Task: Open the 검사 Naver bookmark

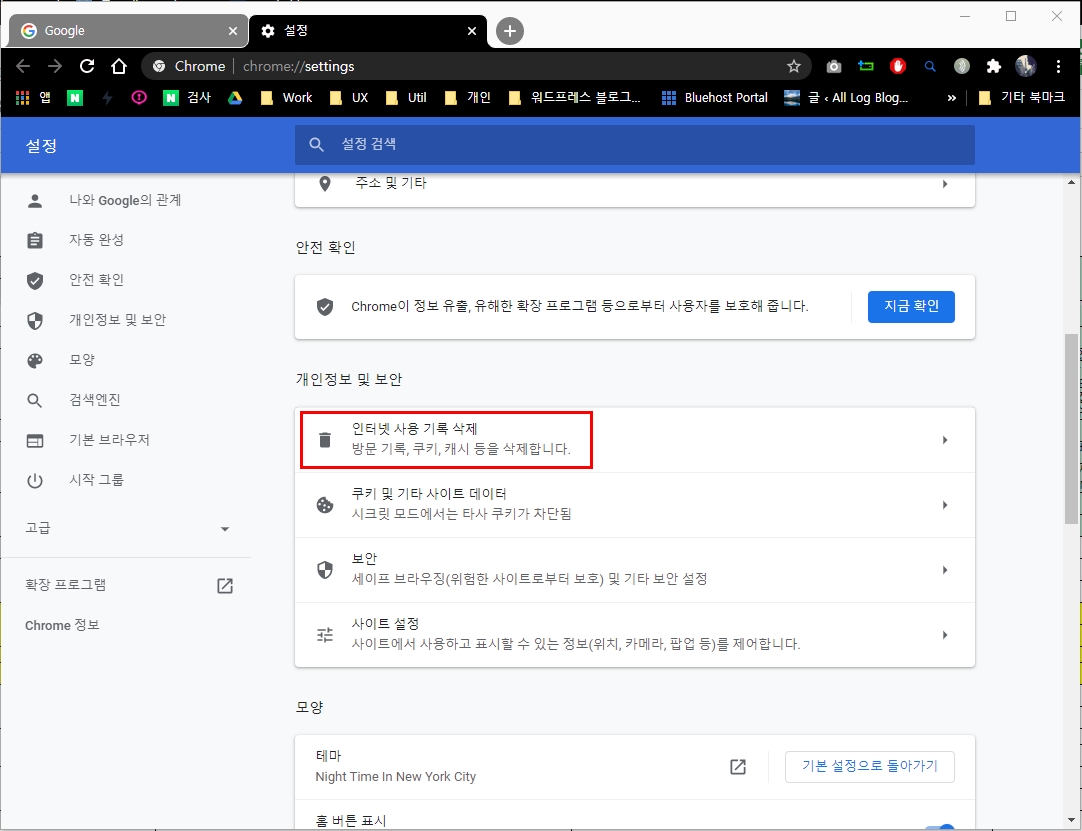Action: [187, 98]
